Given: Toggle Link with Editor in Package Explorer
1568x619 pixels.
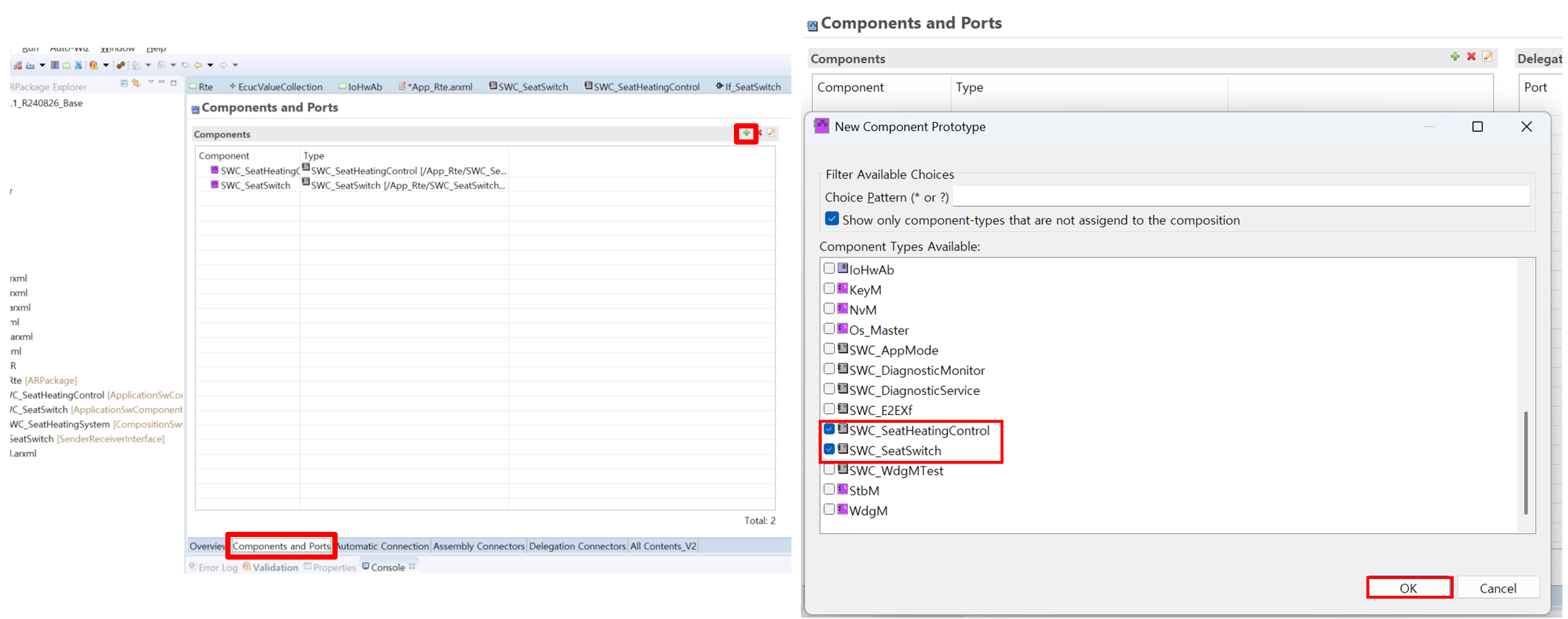Looking at the screenshot, I should click(136, 83).
